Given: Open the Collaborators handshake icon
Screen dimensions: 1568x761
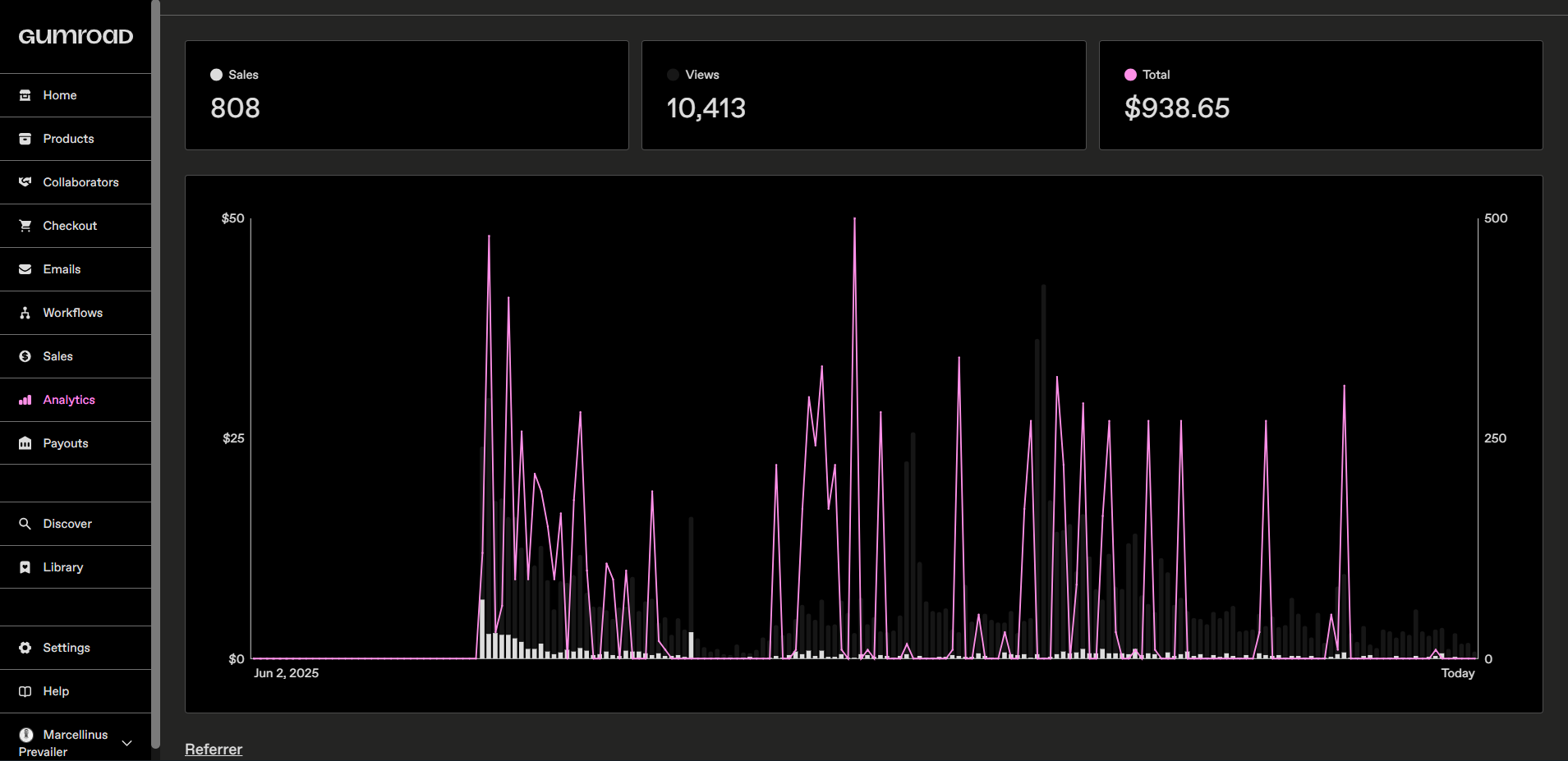Looking at the screenshot, I should click(x=25, y=182).
